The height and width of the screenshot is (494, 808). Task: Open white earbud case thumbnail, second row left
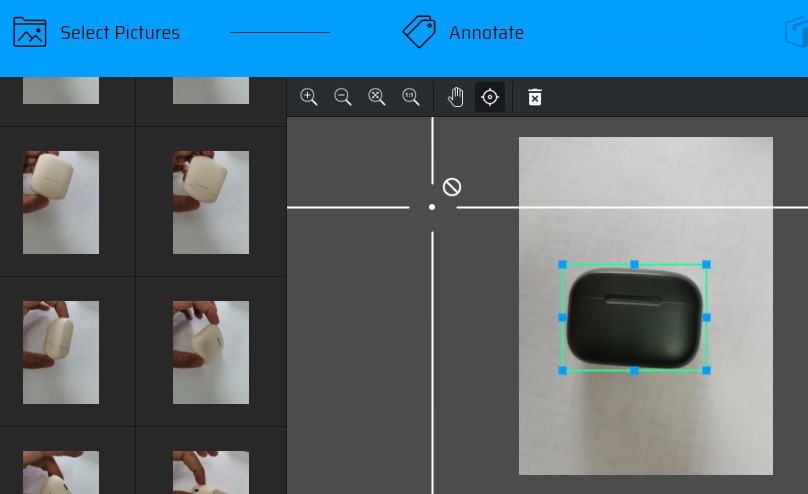(x=61, y=202)
